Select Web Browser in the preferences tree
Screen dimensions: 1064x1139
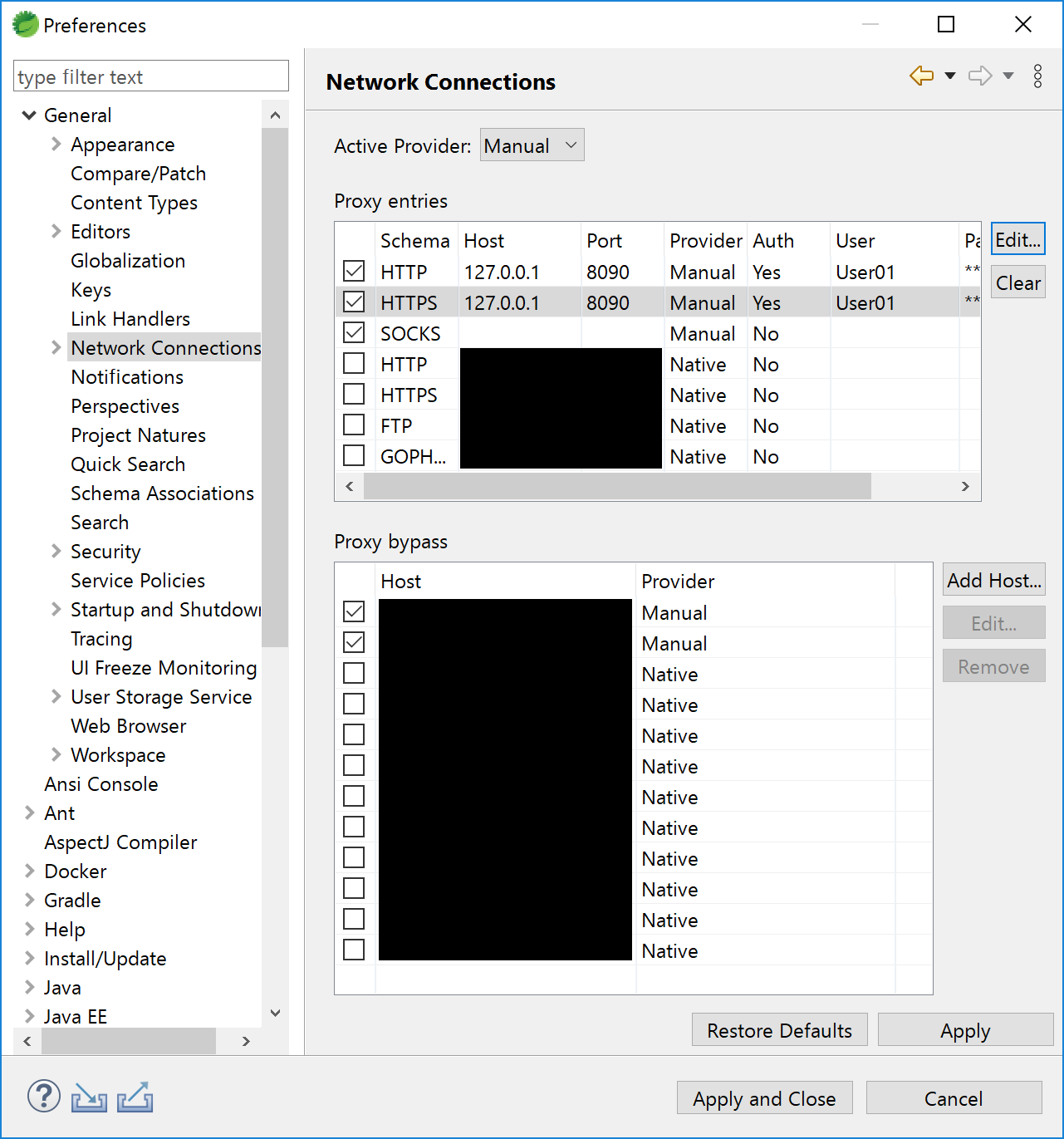pyautogui.click(x=128, y=726)
